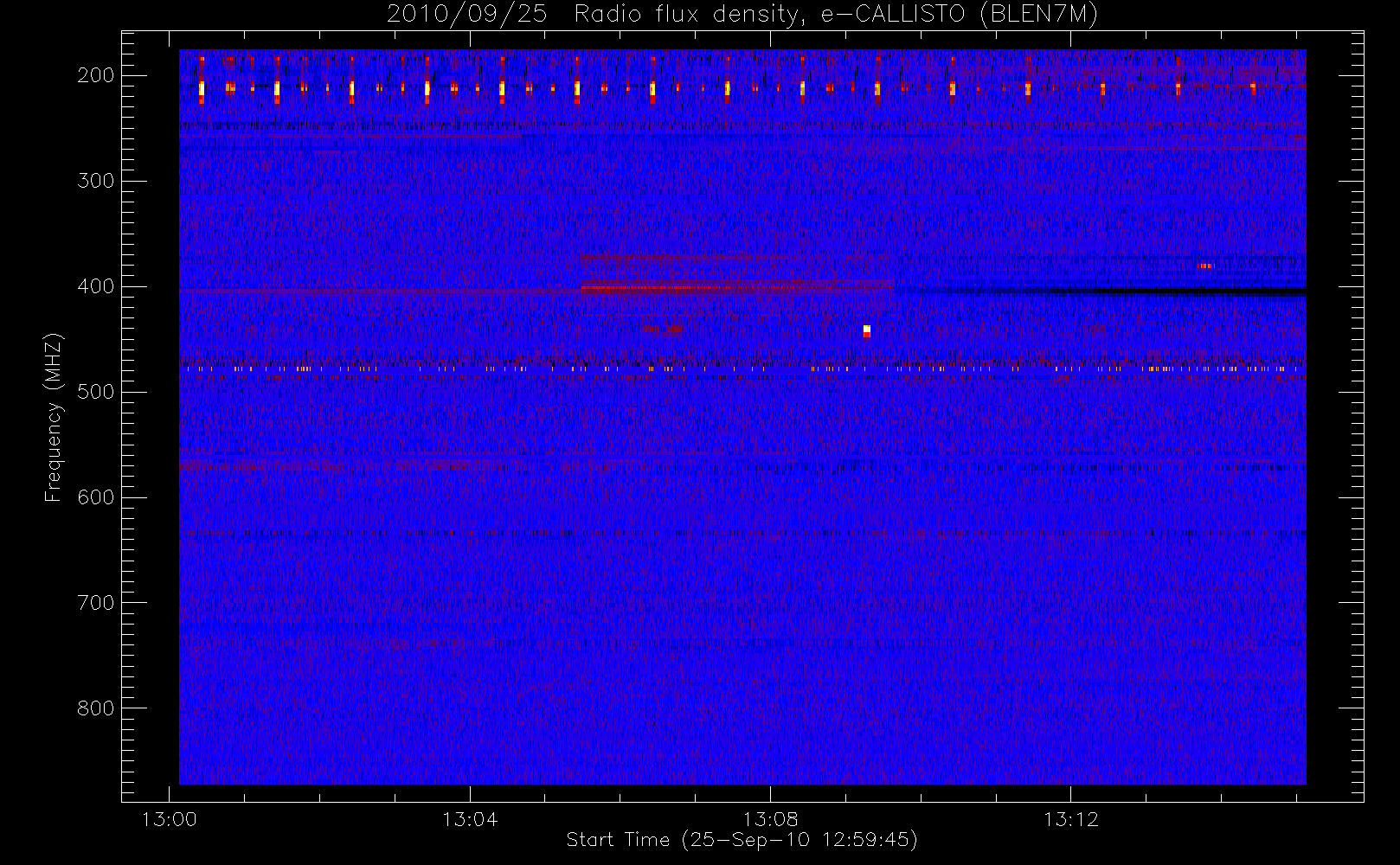1400x865 pixels.
Task: Click the 'Start Time (25-Sep-10 12:59:45)' label
Action: (742, 840)
